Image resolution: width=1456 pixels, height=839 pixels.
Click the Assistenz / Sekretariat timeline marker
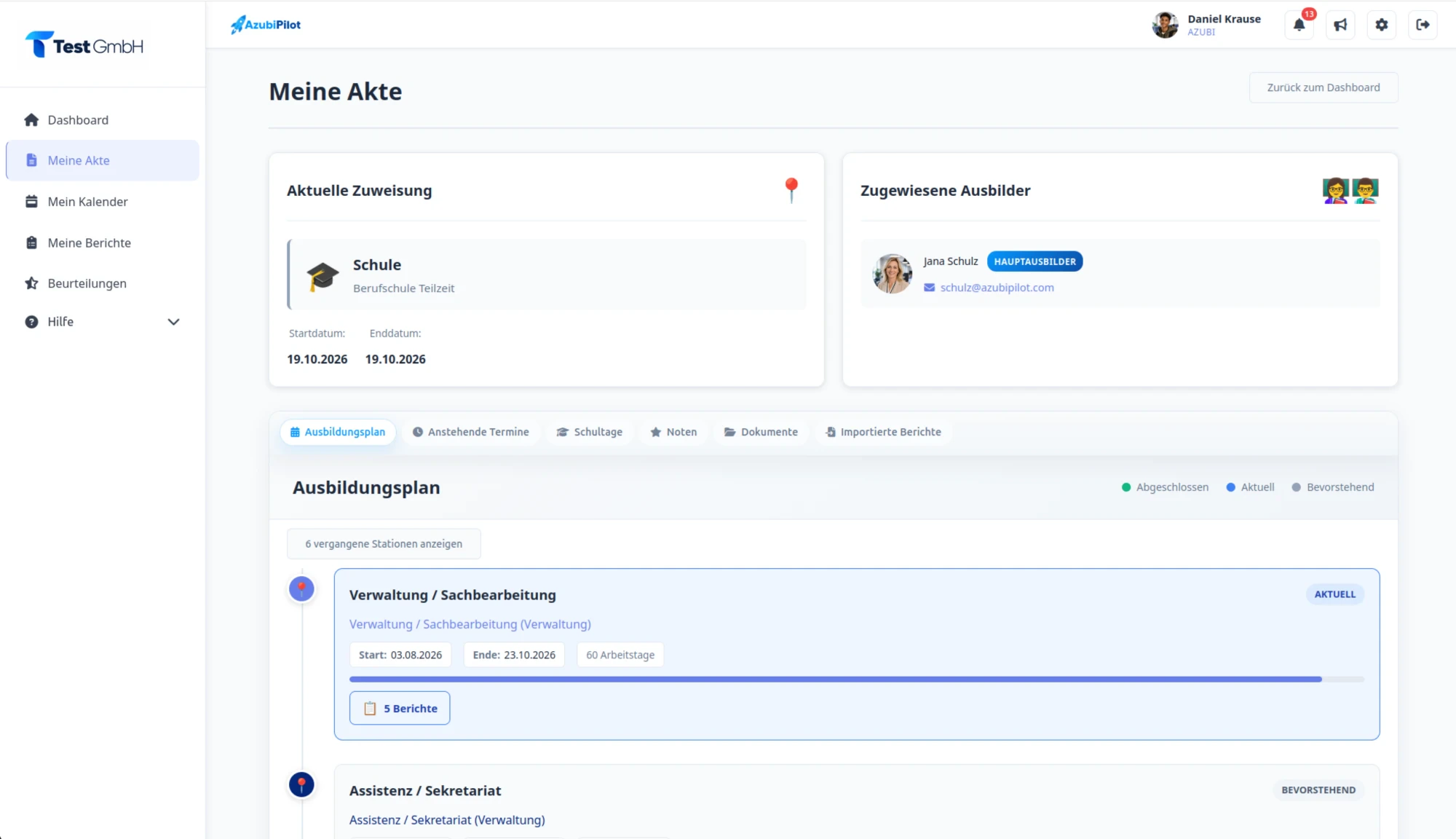coord(301,784)
